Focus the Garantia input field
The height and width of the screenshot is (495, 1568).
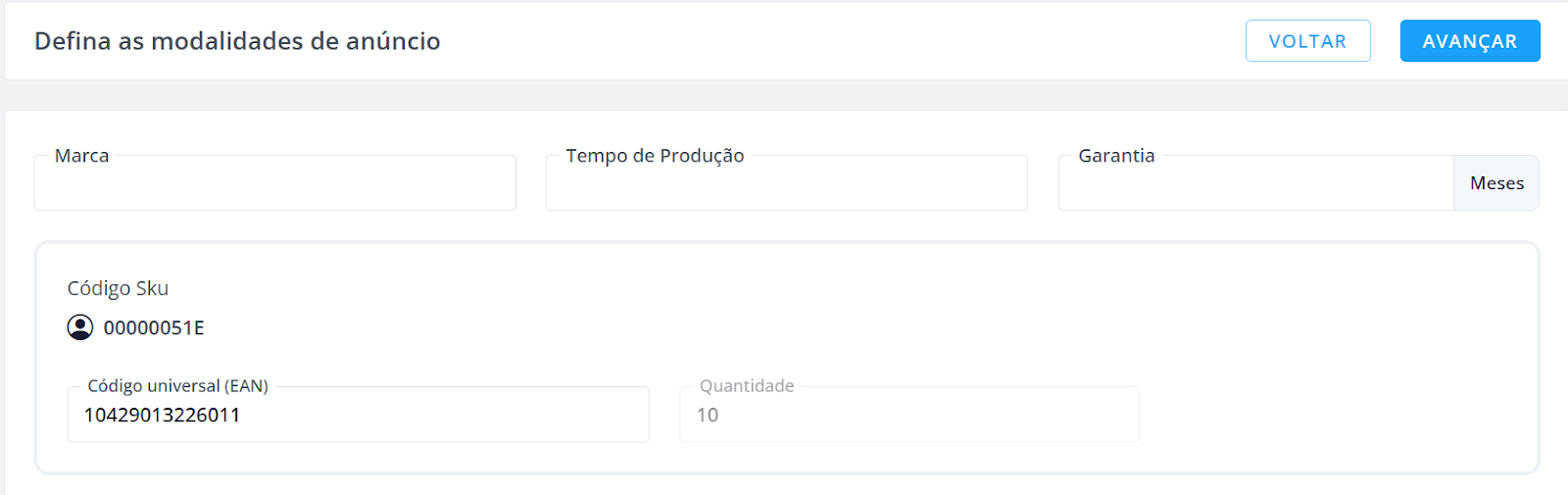(1256, 183)
